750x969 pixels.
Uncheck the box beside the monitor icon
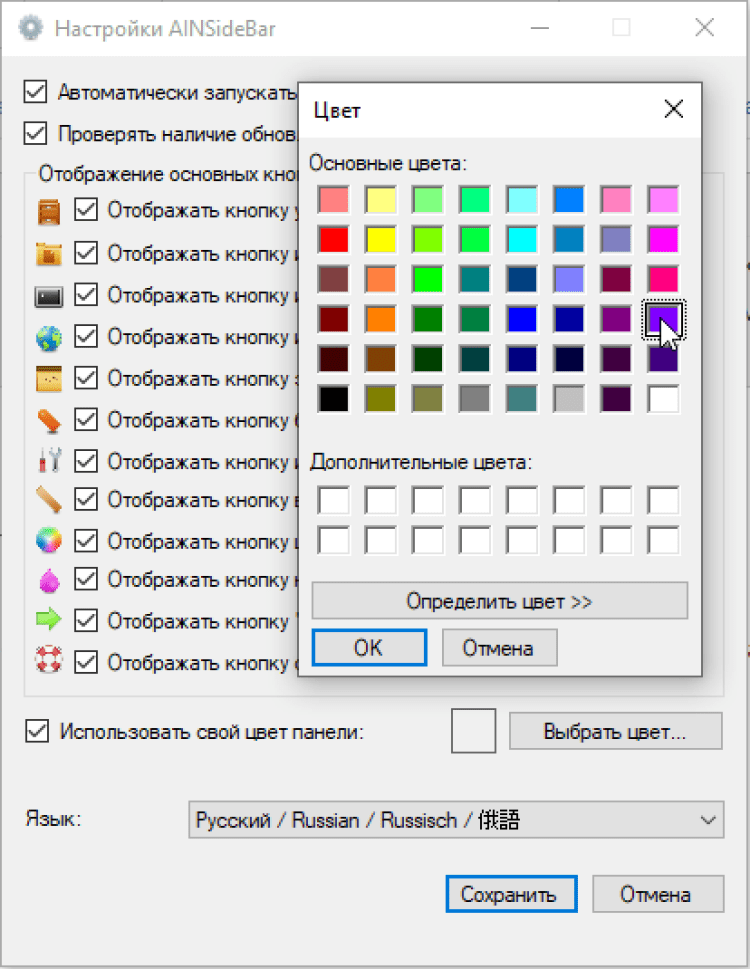(86, 295)
